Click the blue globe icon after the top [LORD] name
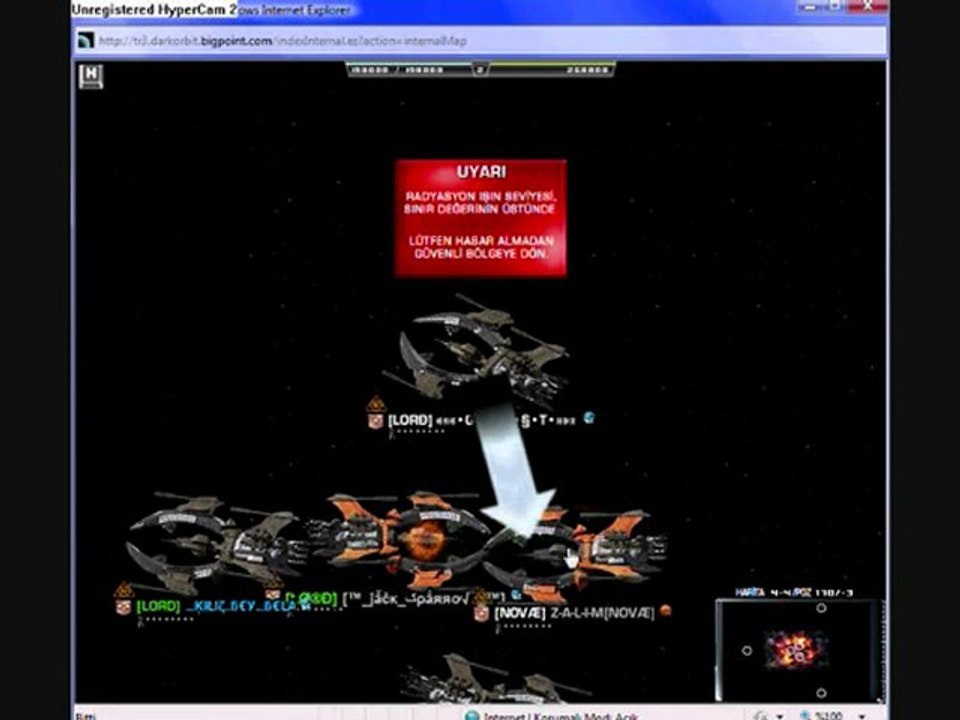Viewport: 960px width, 720px height. [x=588, y=418]
